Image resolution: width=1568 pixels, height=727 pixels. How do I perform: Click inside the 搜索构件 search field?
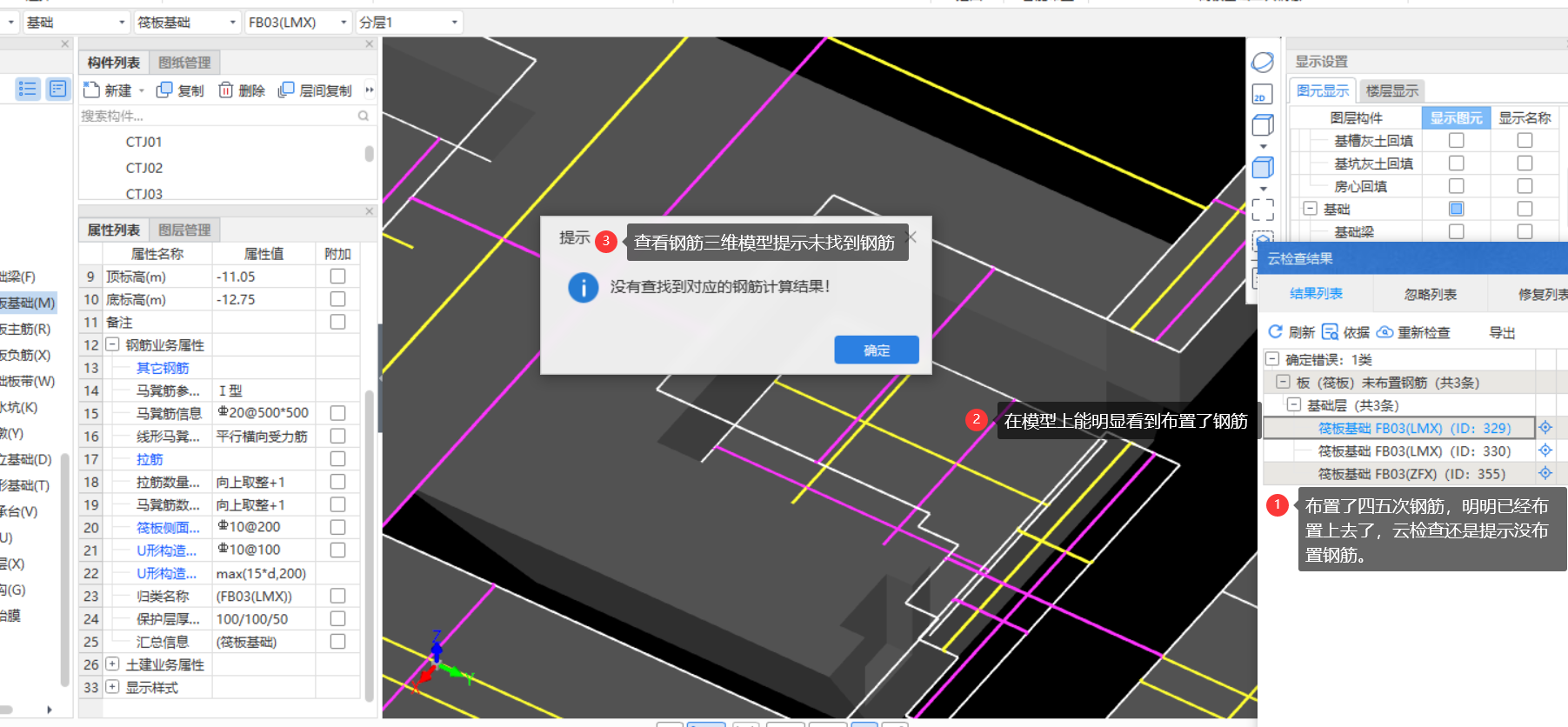[217, 116]
